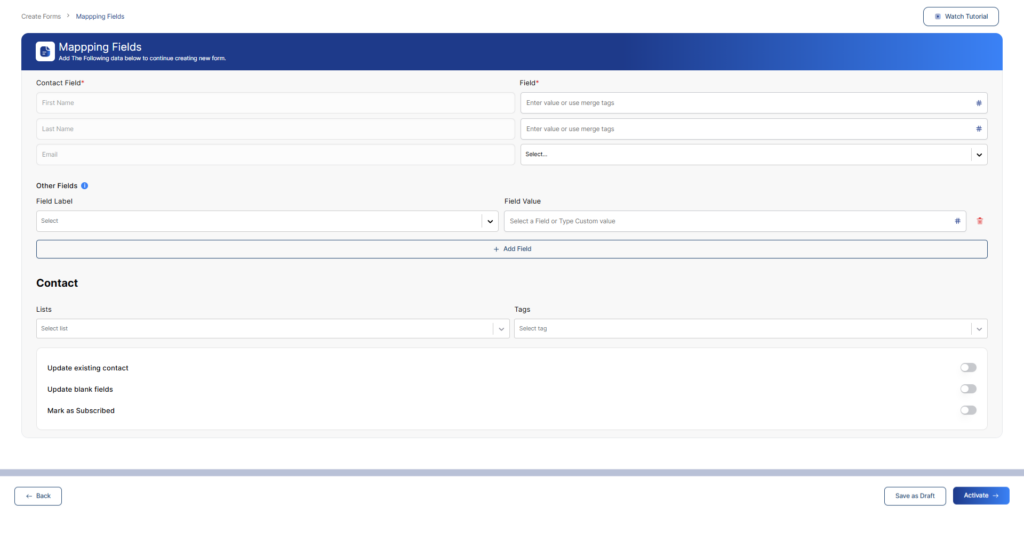Viewport: 1024px width, 542px height.
Task: Go to Create Forms breadcrumb
Action: [41, 17]
